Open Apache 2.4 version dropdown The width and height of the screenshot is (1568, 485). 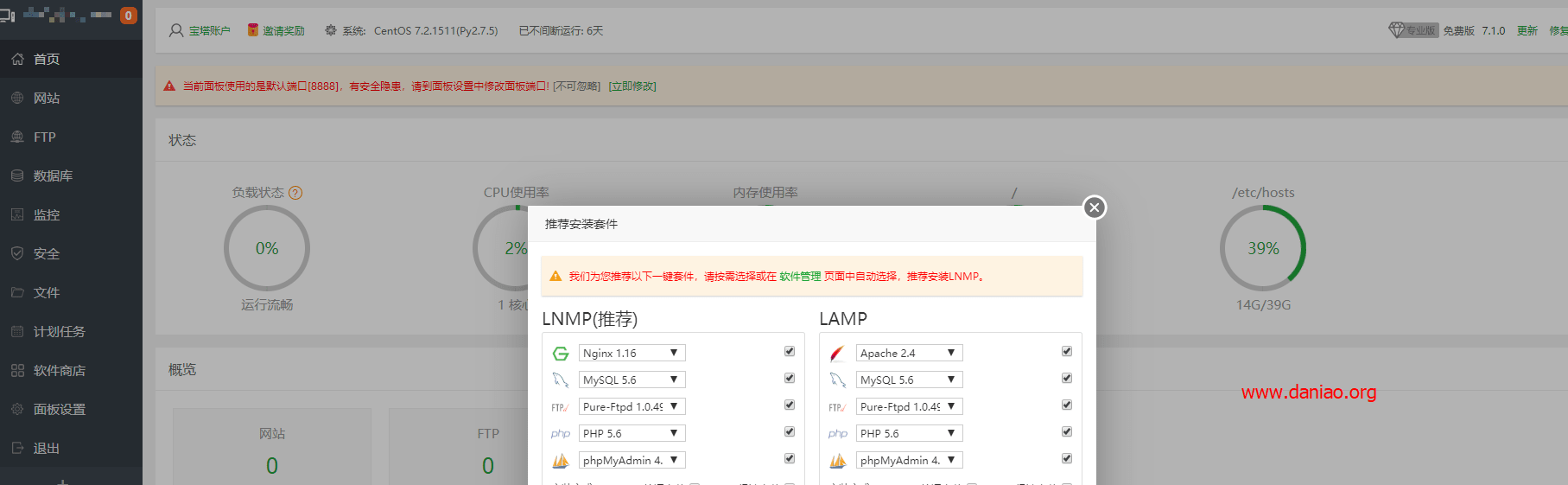pos(910,353)
